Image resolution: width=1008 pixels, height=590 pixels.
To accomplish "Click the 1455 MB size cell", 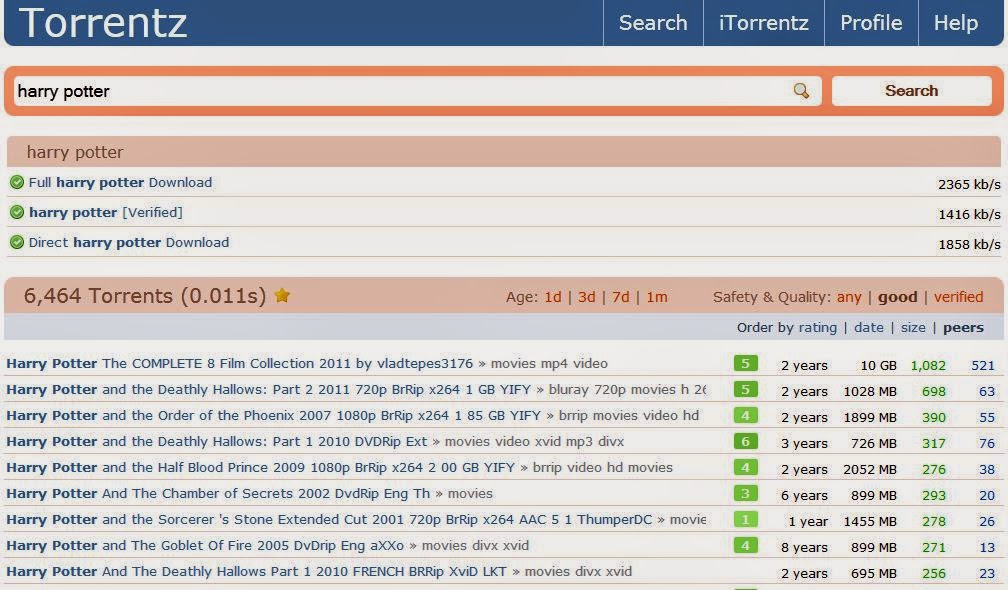I will click(870, 522).
